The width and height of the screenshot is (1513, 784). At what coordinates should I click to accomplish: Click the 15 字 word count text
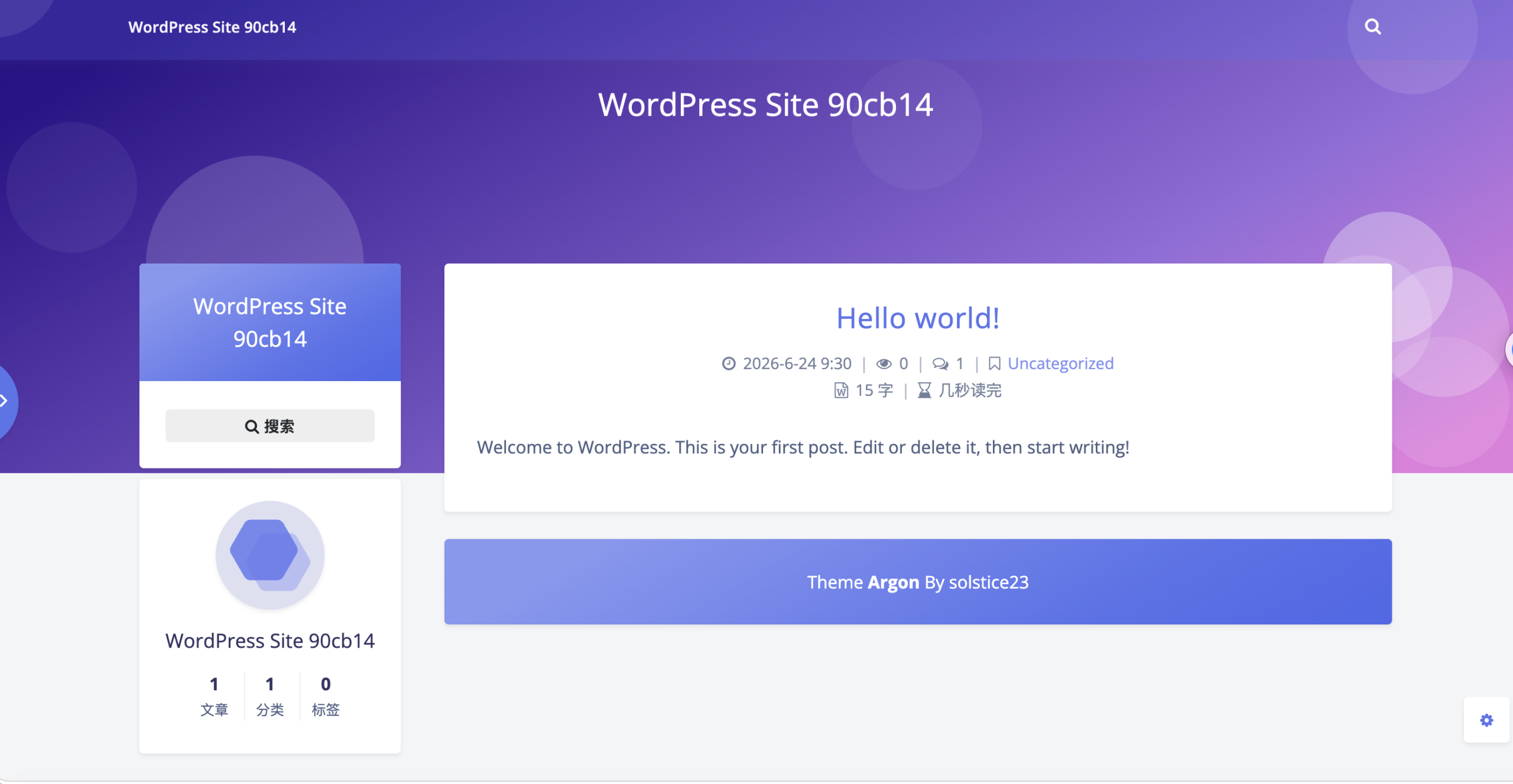point(874,391)
